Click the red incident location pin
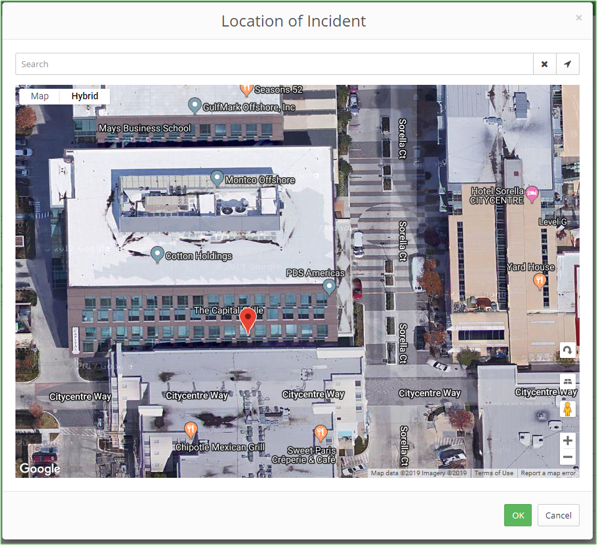Viewport: 597px width, 545px height. [x=248, y=321]
